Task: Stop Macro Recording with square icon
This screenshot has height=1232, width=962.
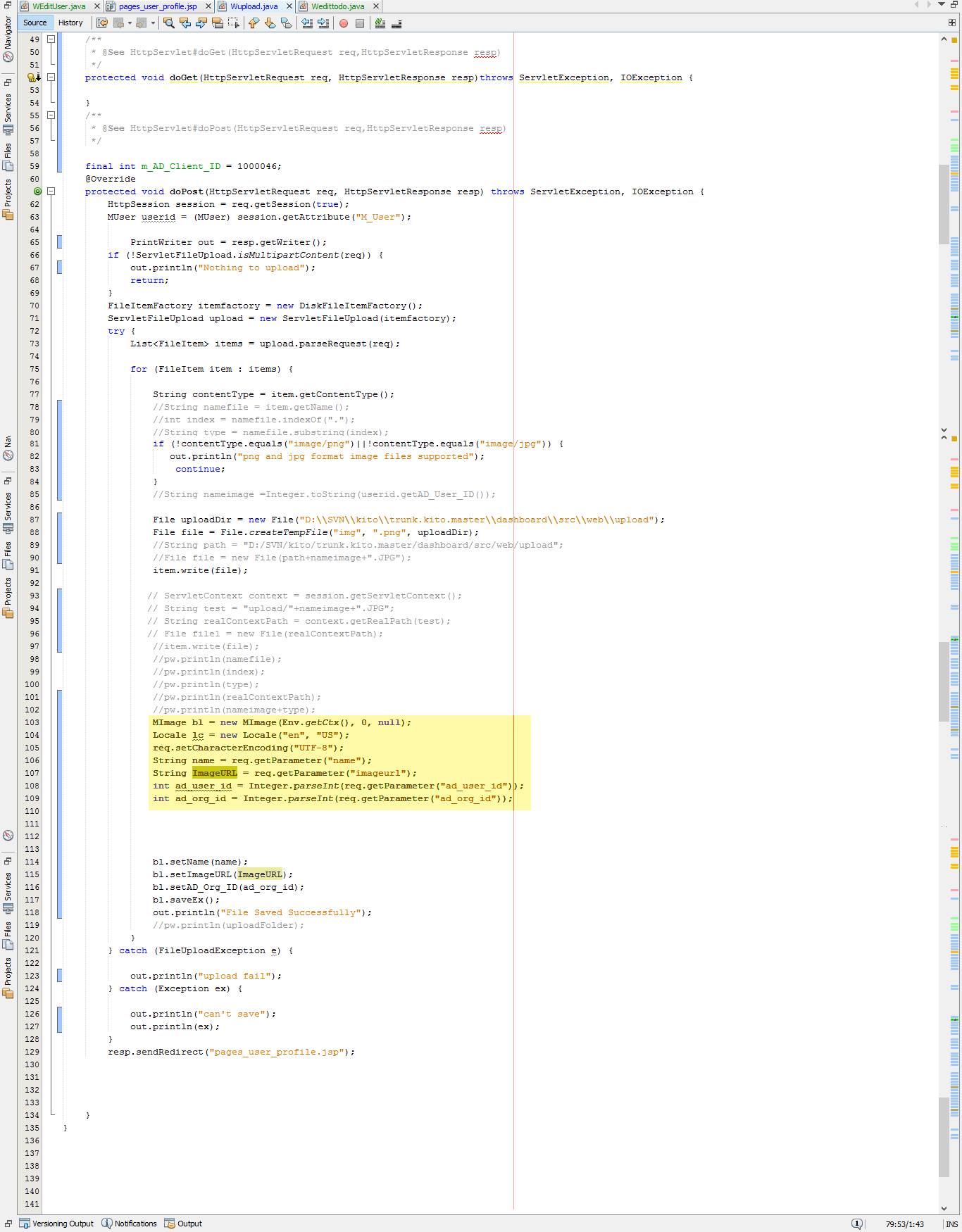Action: click(x=360, y=23)
